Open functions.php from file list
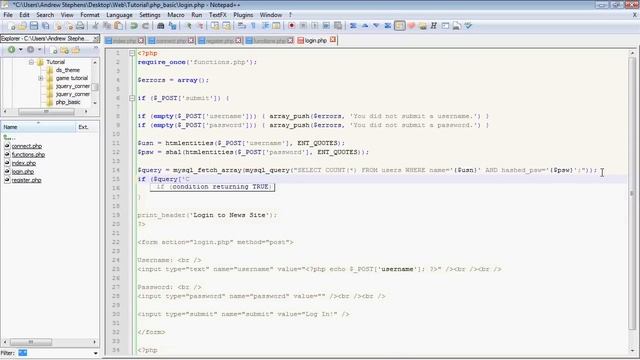This screenshot has width=640, height=360. click(28, 155)
